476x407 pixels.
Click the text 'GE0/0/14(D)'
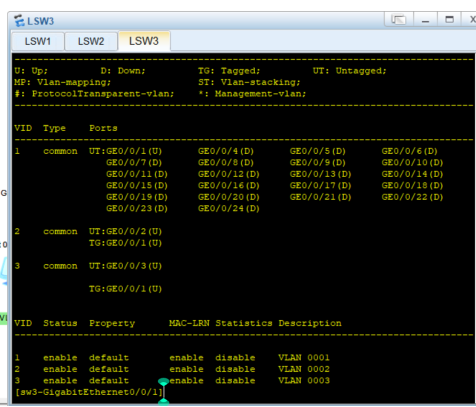click(412, 174)
